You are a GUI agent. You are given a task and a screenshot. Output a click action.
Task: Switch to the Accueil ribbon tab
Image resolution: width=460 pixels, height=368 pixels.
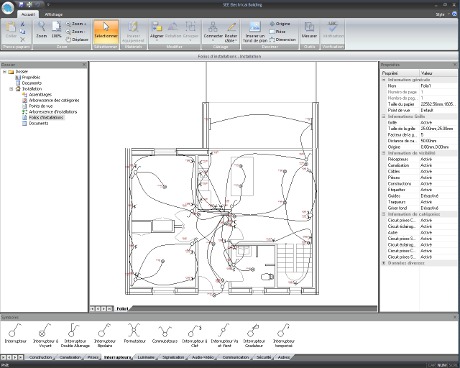28,14
